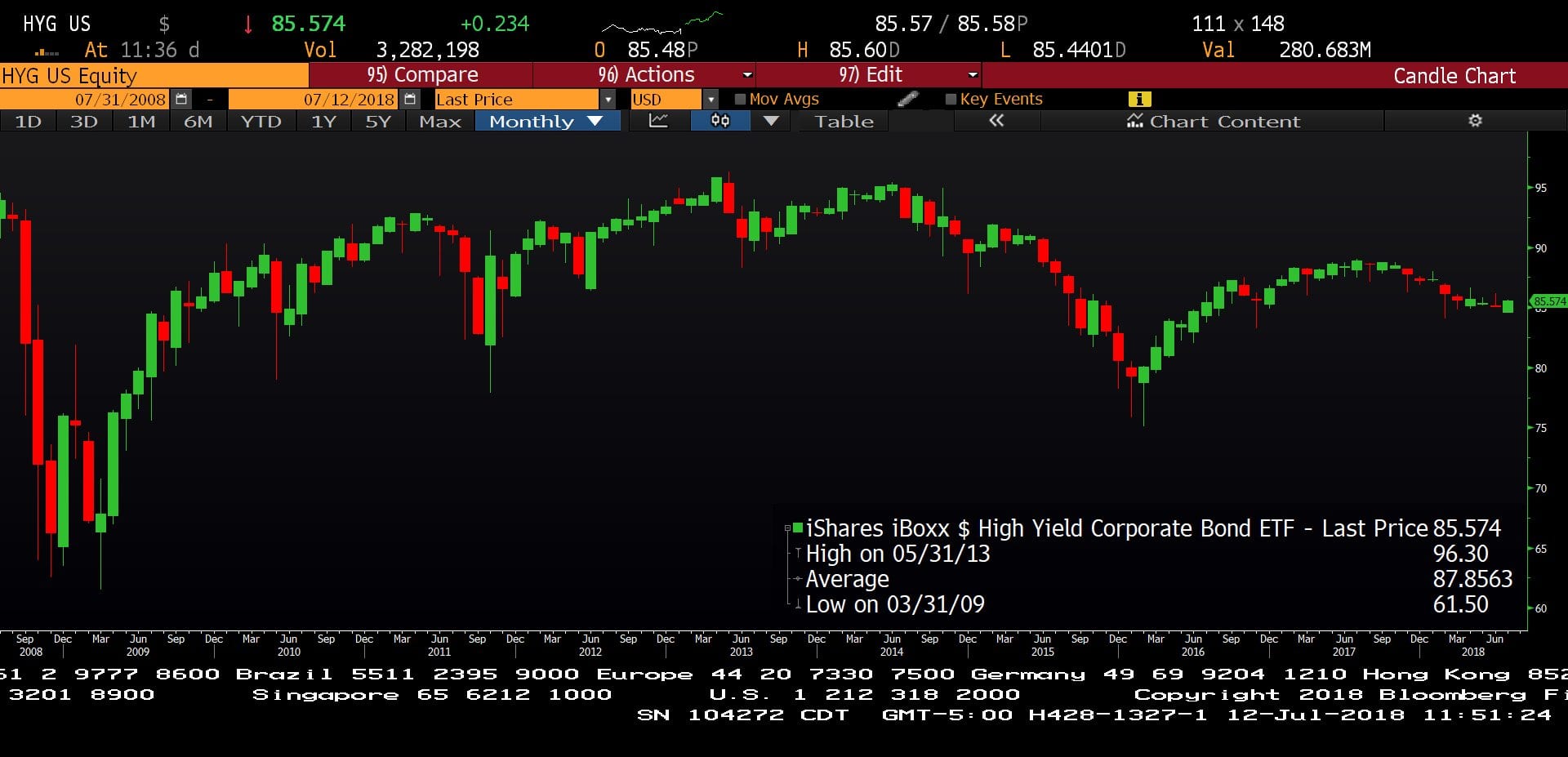This screenshot has height=757, width=1568.
Task: Open the 97) Edit menu
Action: point(870,75)
